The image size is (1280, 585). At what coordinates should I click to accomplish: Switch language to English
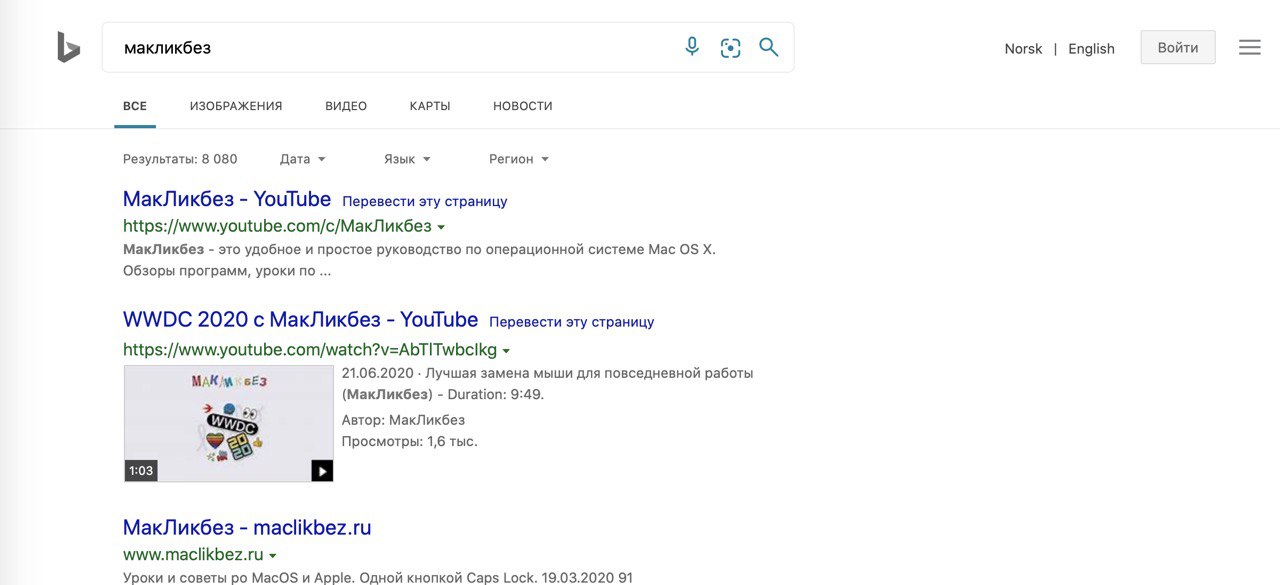tap(1091, 48)
